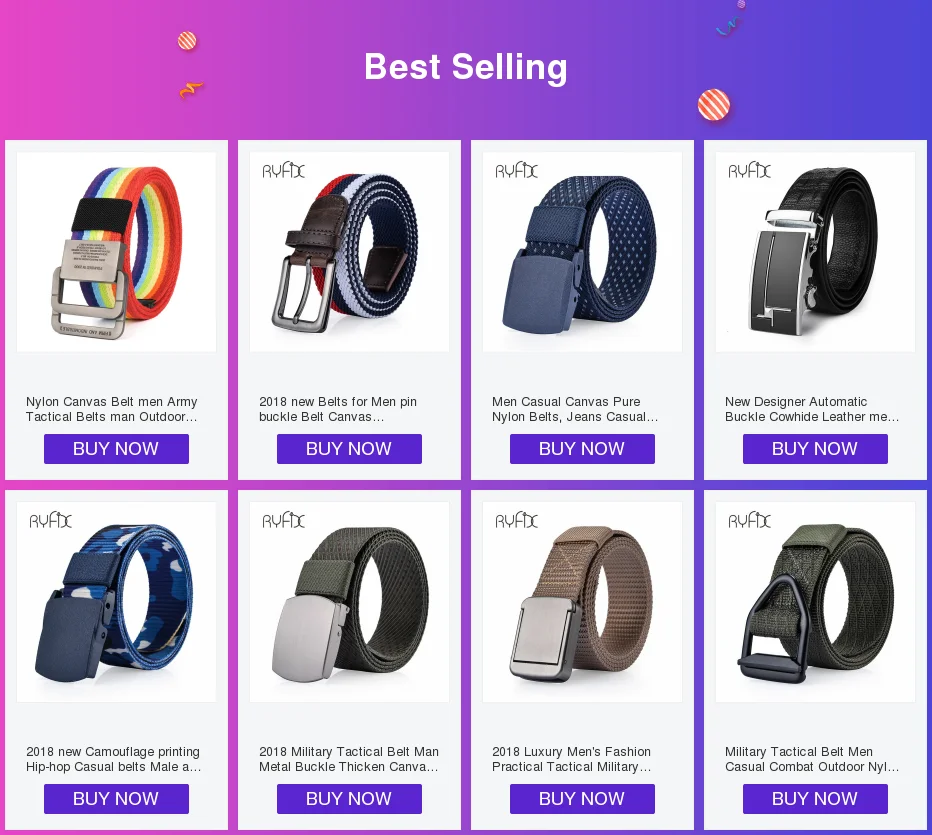Click BUY NOW under 2018 Military Tactical Belt Man
Image resolution: width=932 pixels, height=835 pixels.
pyautogui.click(x=350, y=799)
